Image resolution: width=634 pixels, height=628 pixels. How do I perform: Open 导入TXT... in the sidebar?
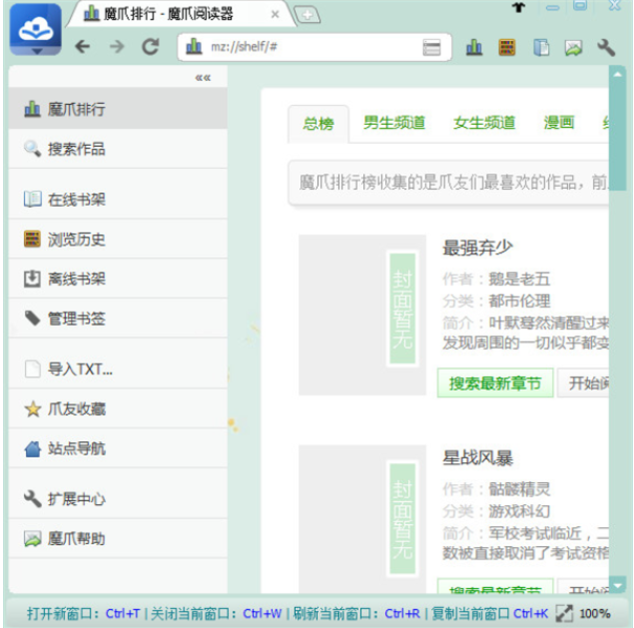pos(80,369)
